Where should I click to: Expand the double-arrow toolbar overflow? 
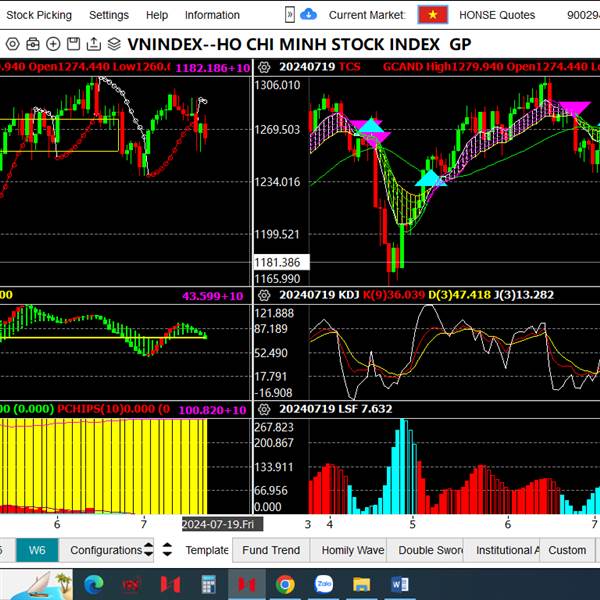(x=290, y=14)
